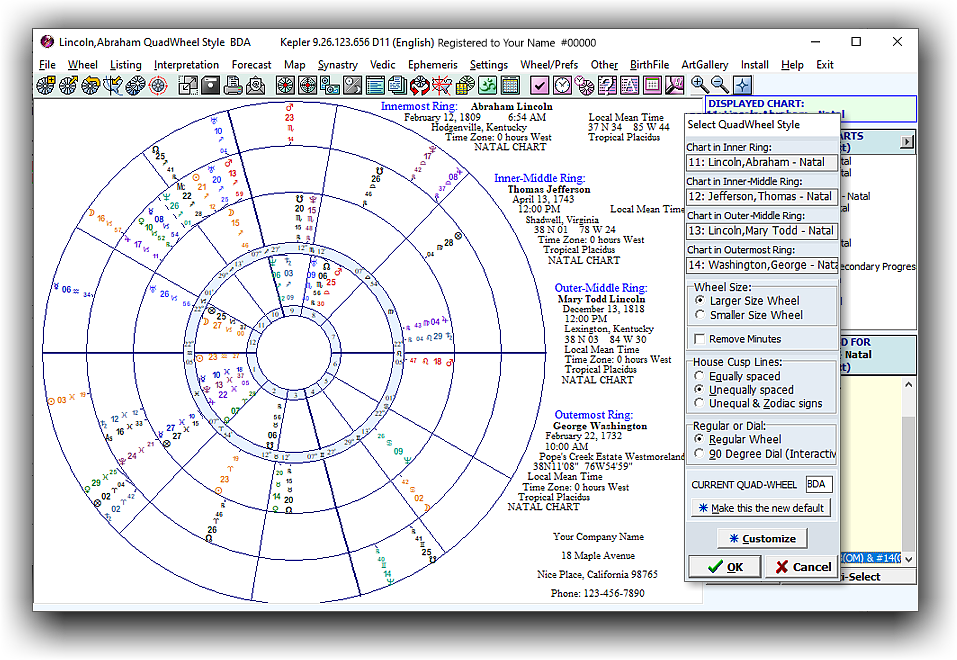Select Smaller Size Wheel option
The height and width of the screenshot is (660, 957).
point(699,315)
